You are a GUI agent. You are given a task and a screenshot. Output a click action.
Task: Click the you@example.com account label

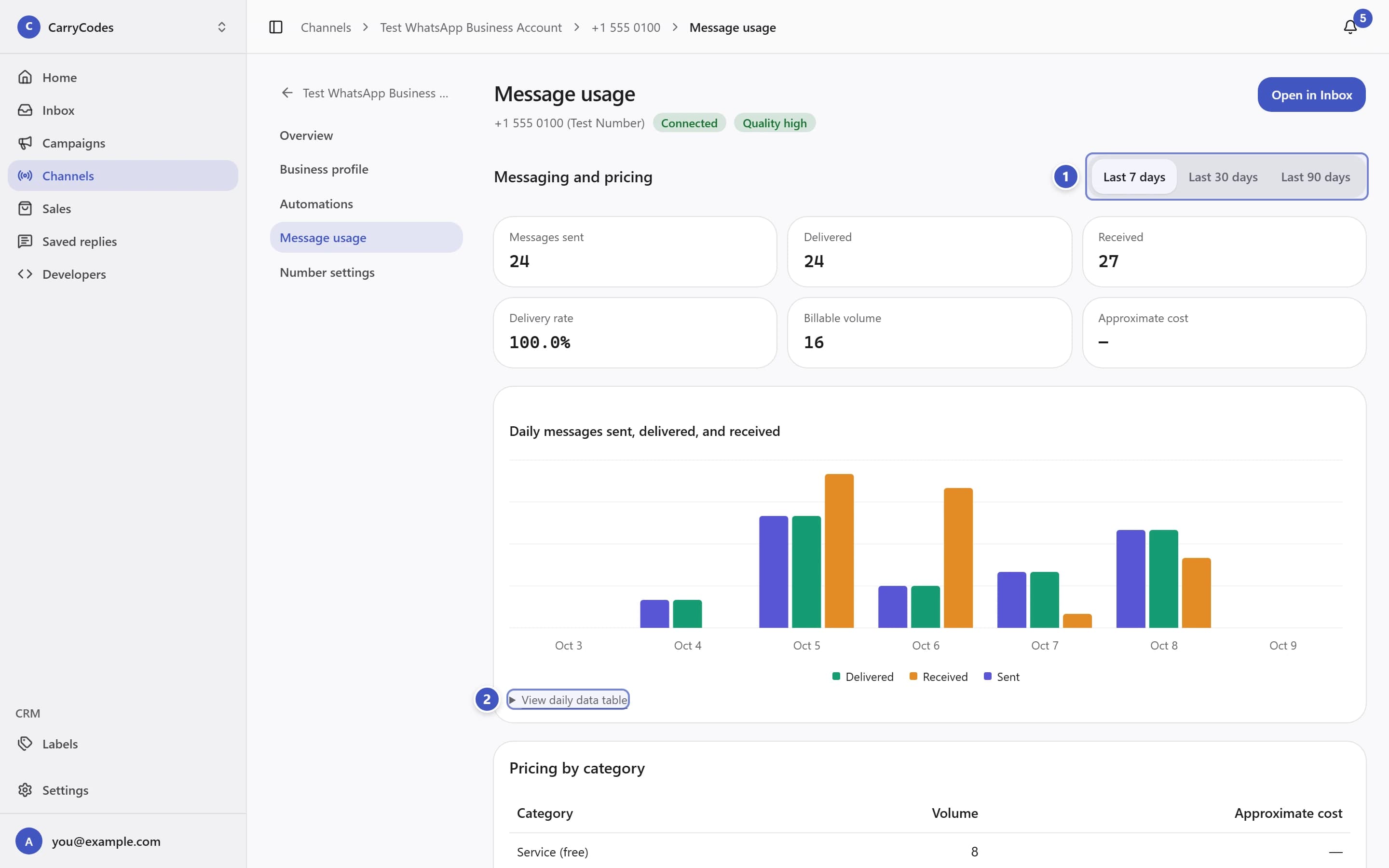(x=106, y=841)
